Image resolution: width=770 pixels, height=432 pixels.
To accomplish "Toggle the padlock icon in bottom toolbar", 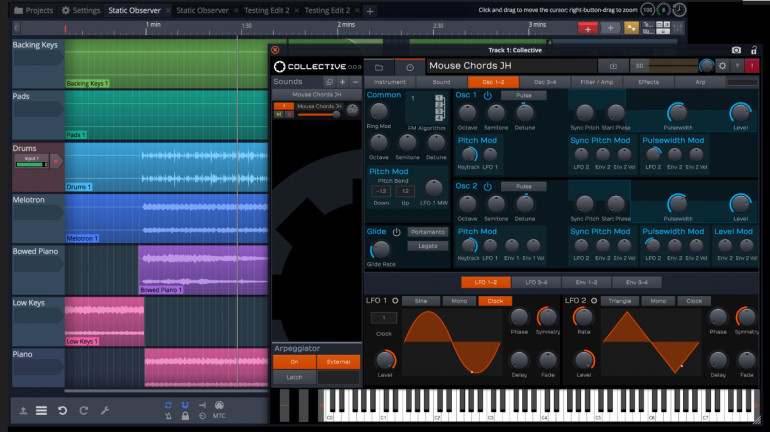I will coord(185,416).
